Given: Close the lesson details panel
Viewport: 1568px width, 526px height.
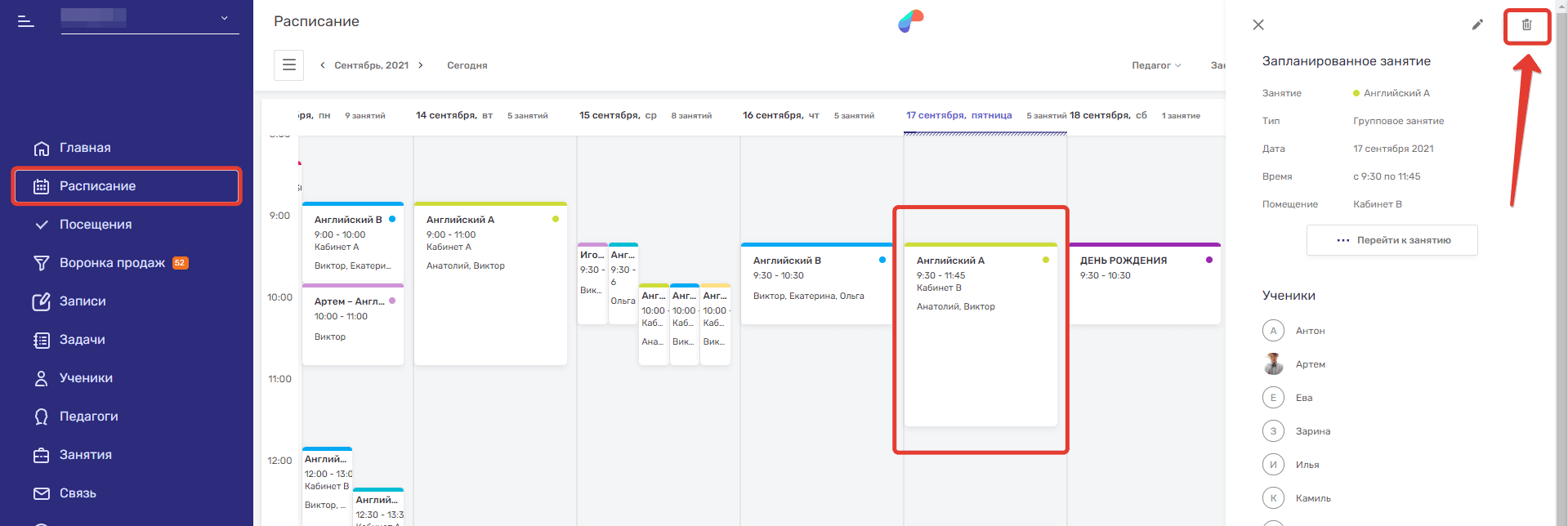Looking at the screenshot, I should coord(1258,25).
